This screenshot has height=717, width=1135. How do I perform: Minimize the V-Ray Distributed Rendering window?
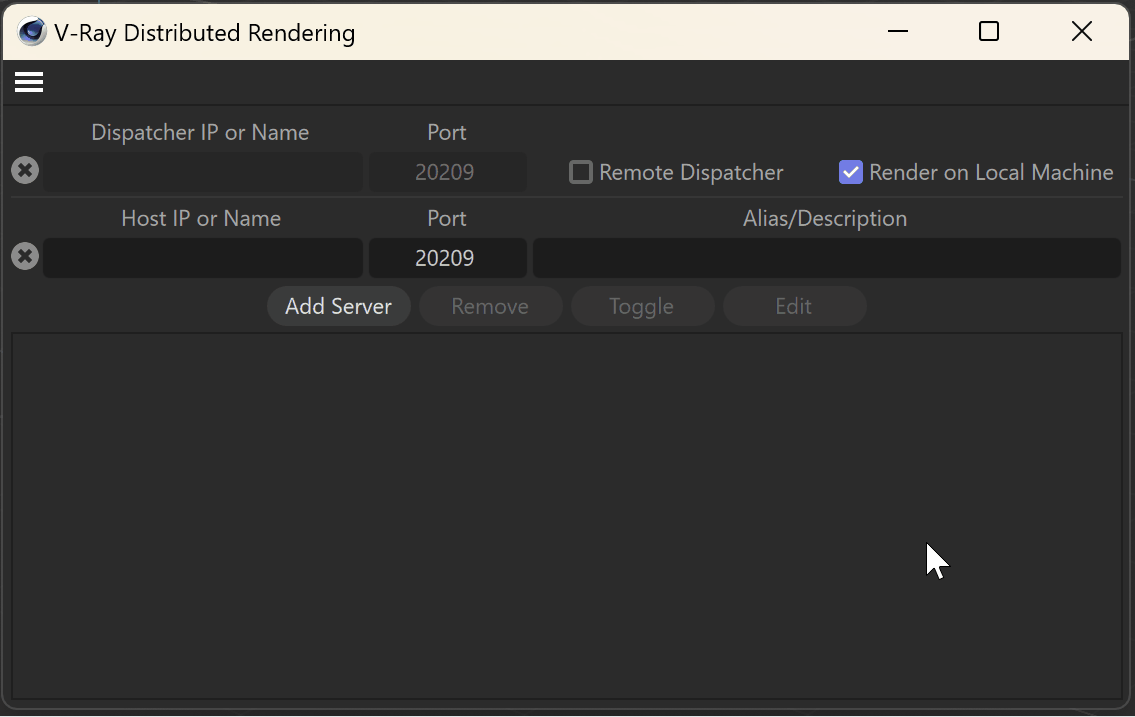tap(898, 32)
